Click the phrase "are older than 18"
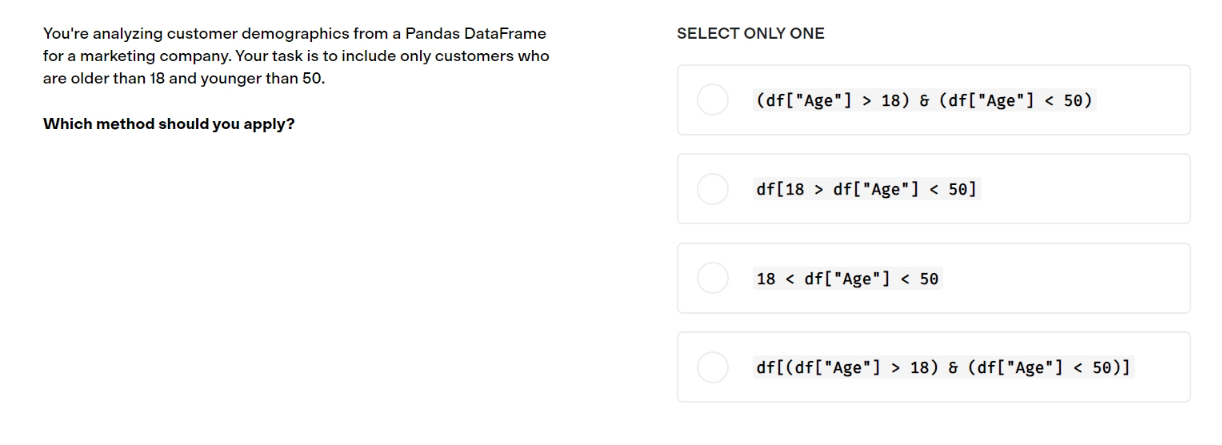Viewport: 1222px width, 445px height. [x=107, y=80]
